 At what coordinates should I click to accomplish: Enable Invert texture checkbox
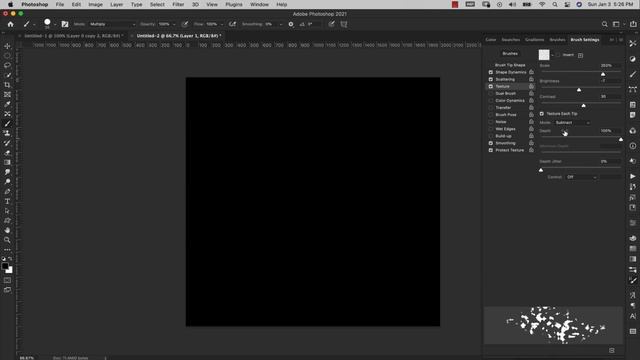click(558, 55)
